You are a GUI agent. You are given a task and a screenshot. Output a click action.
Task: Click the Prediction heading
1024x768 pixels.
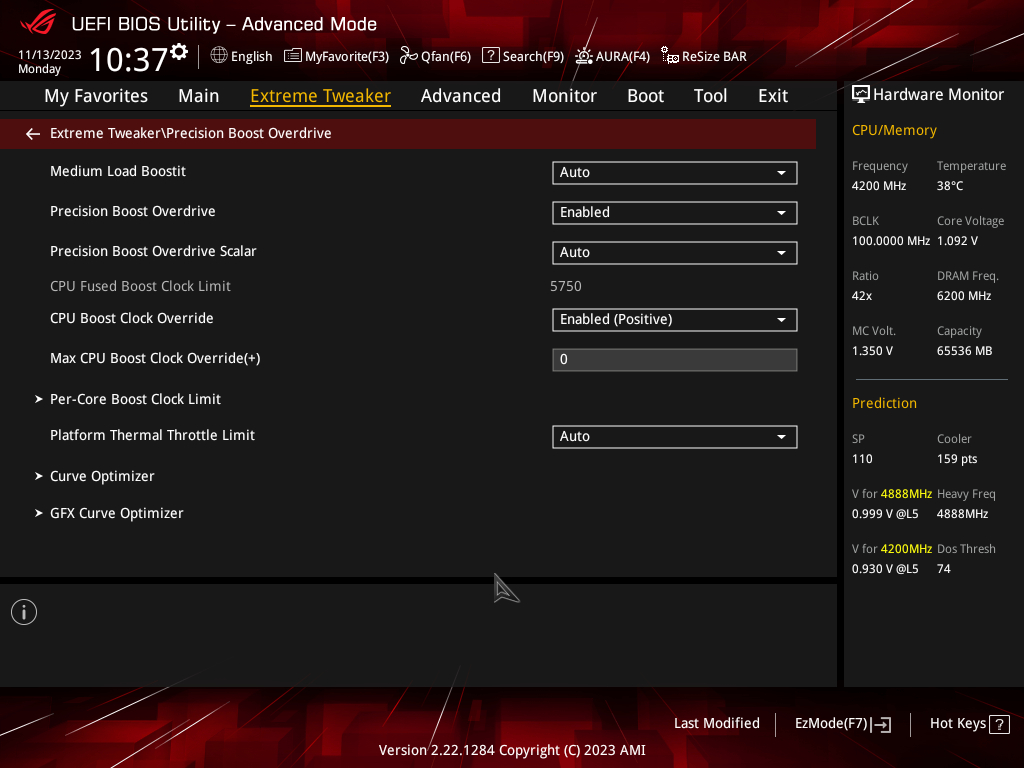[x=884, y=404]
